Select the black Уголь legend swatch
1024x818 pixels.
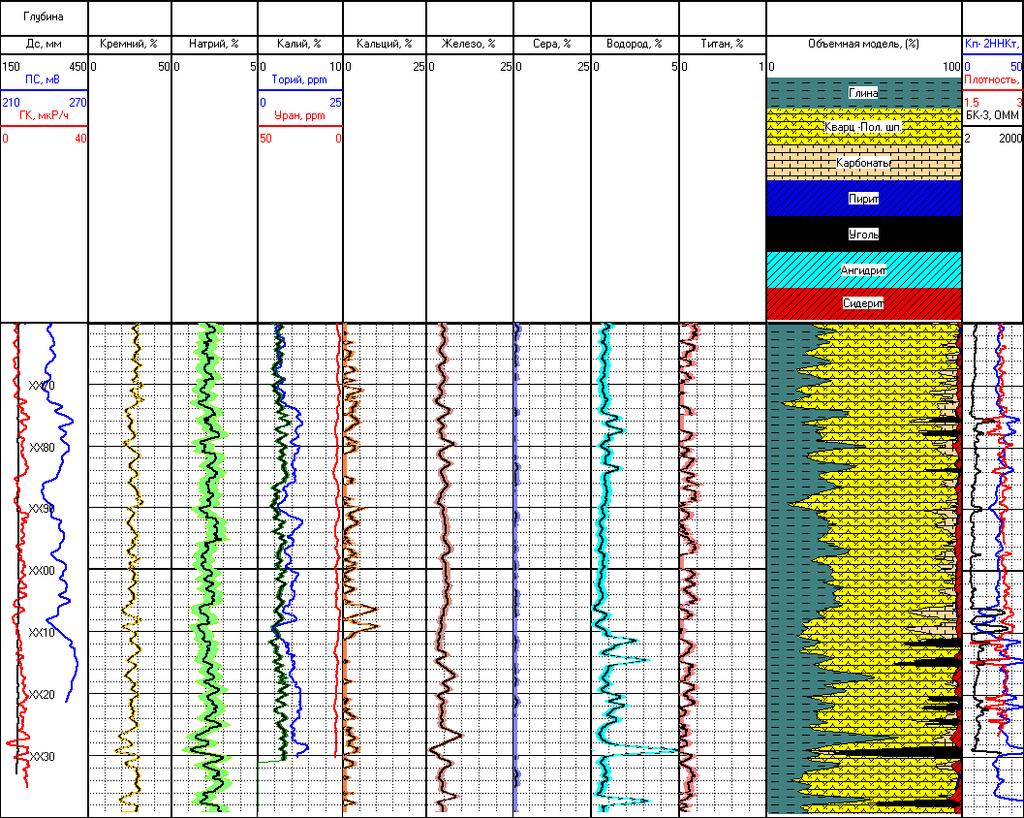863,234
